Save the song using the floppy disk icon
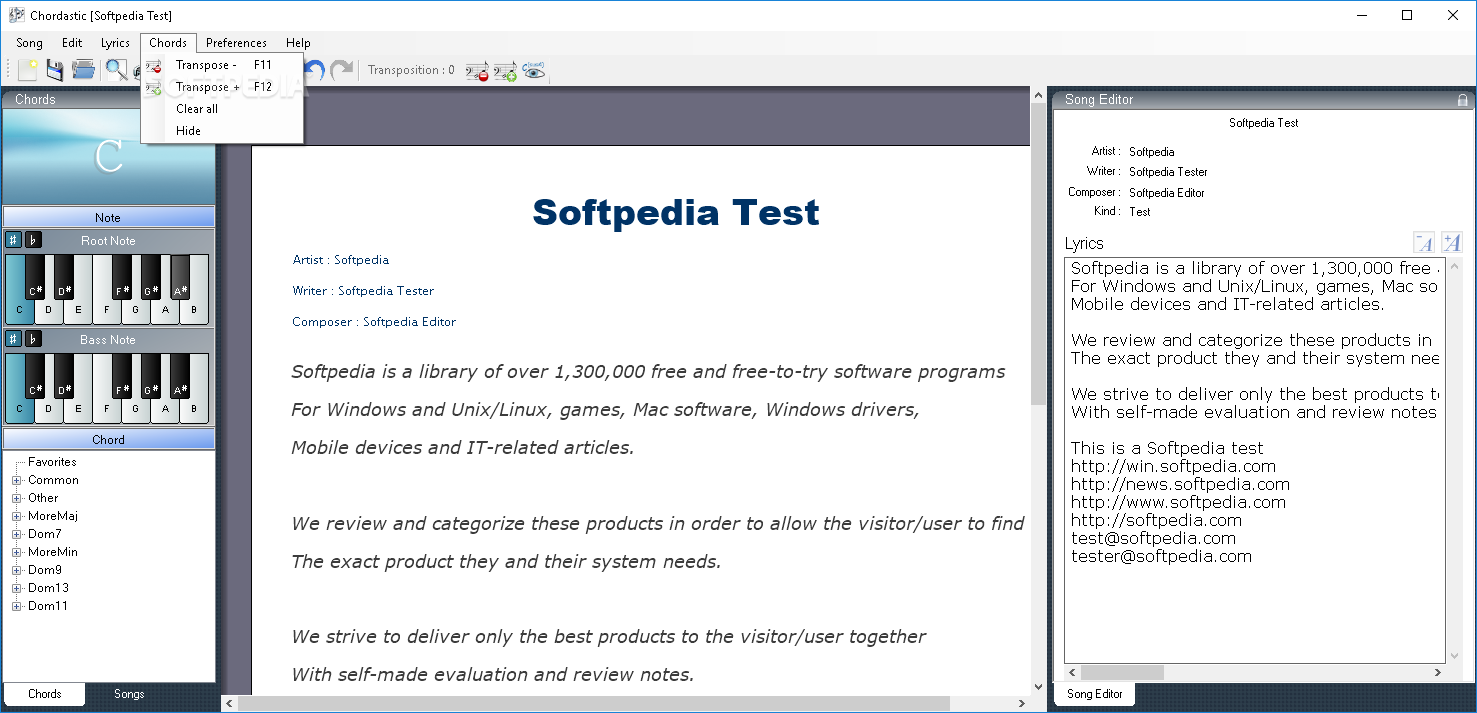Viewport: 1477px width, 713px height. point(54,70)
